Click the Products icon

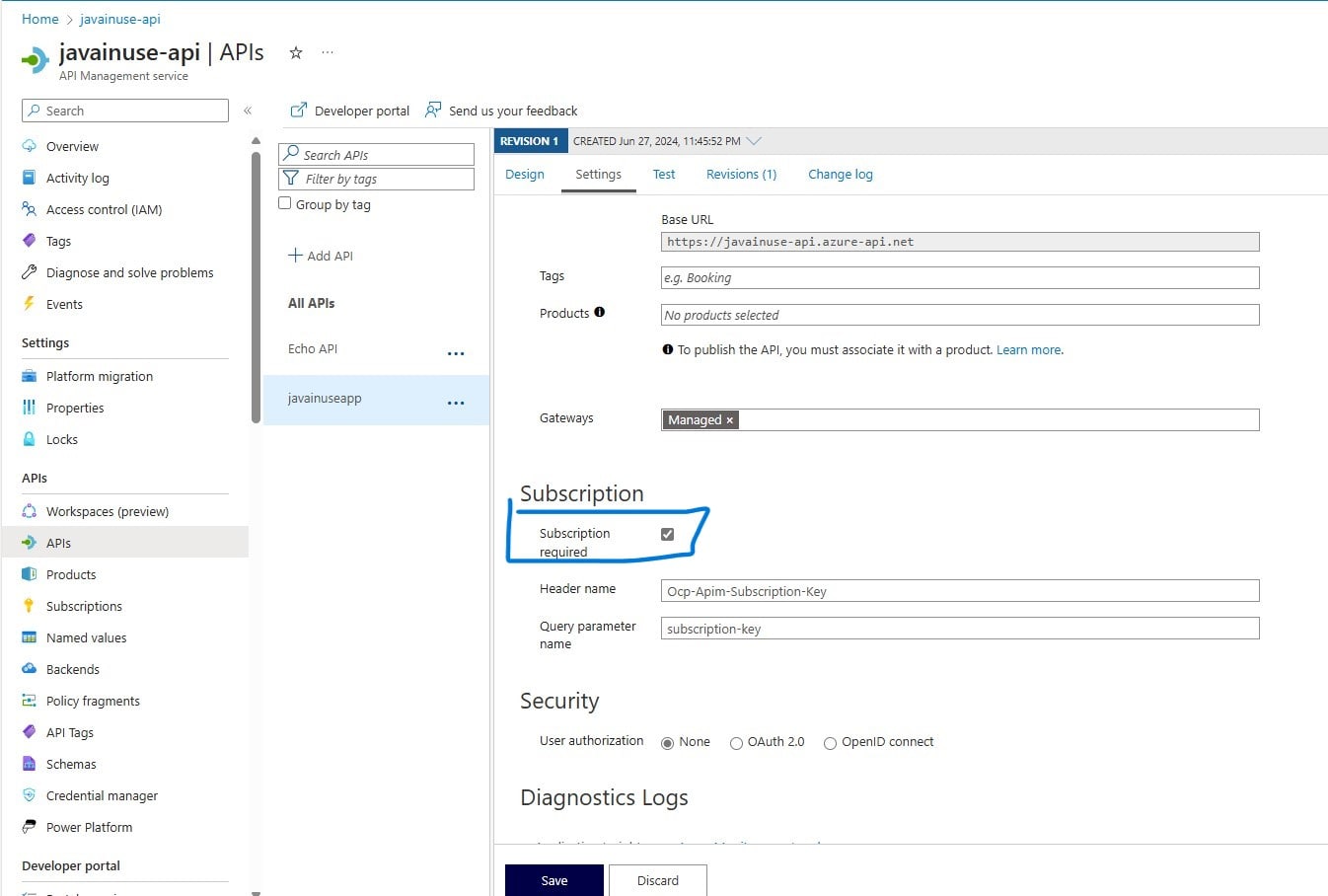point(29,574)
